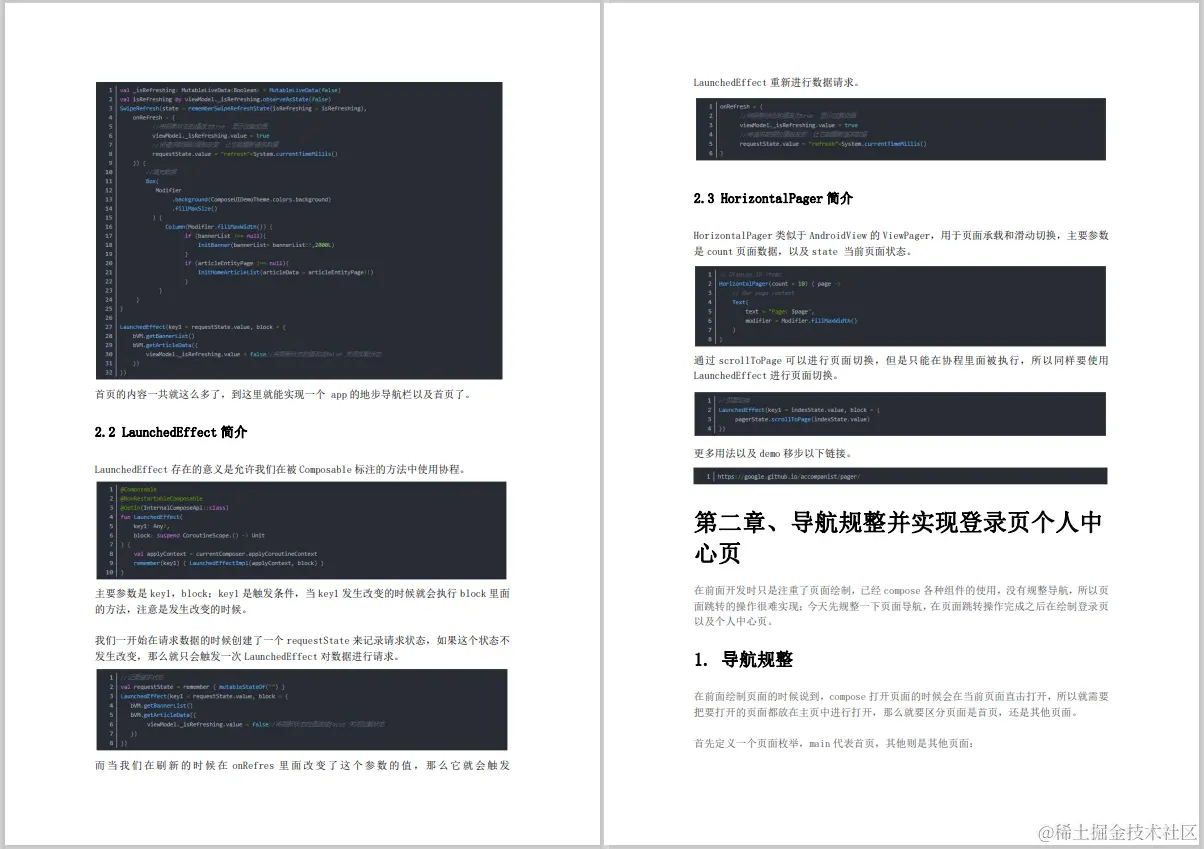Click the large SwipeRefresh code block
Viewport: 1204px width, 849px height.
click(299, 230)
